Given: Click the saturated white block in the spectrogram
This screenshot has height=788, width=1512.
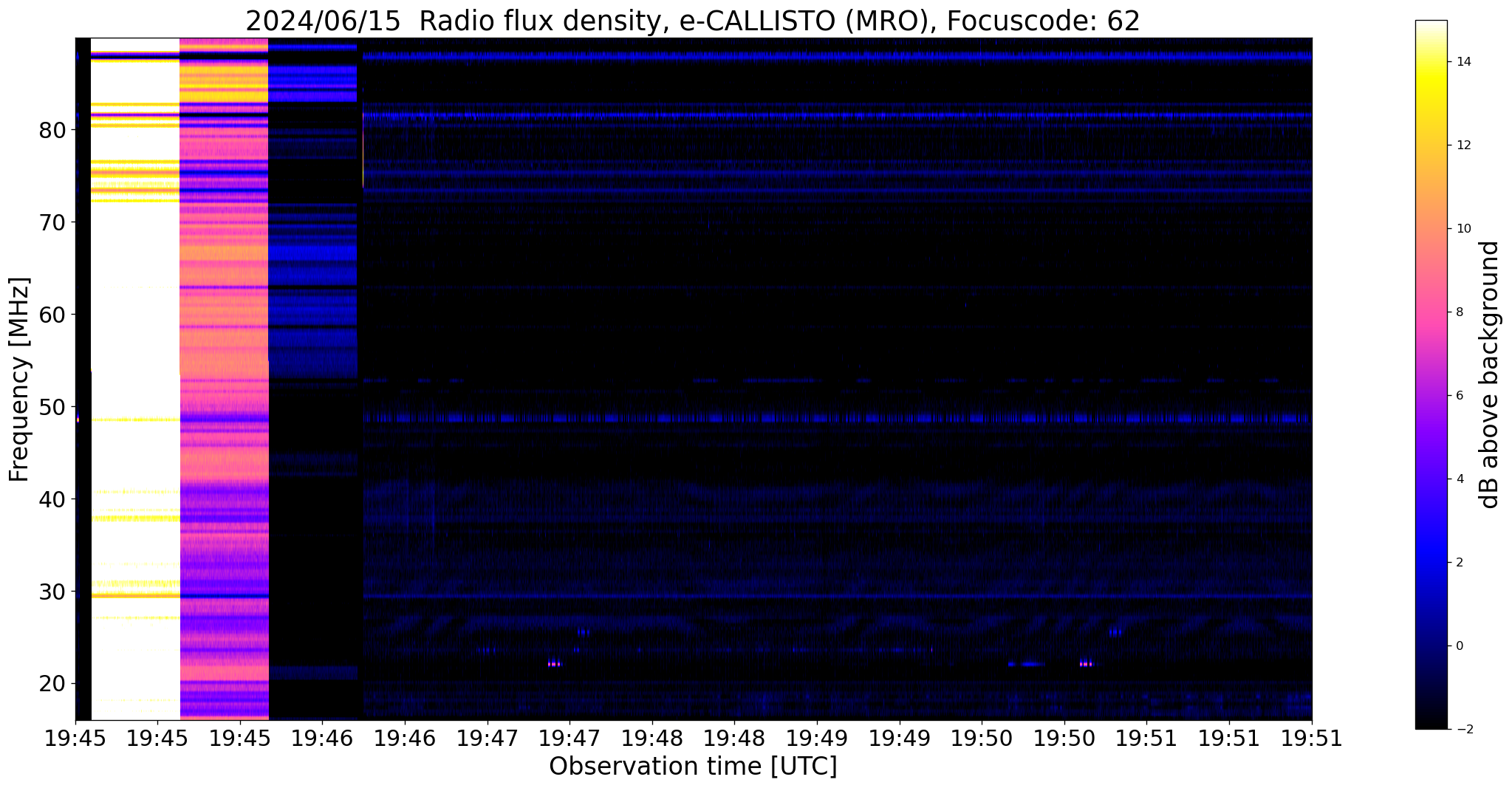Looking at the screenshot, I should pos(135,379).
